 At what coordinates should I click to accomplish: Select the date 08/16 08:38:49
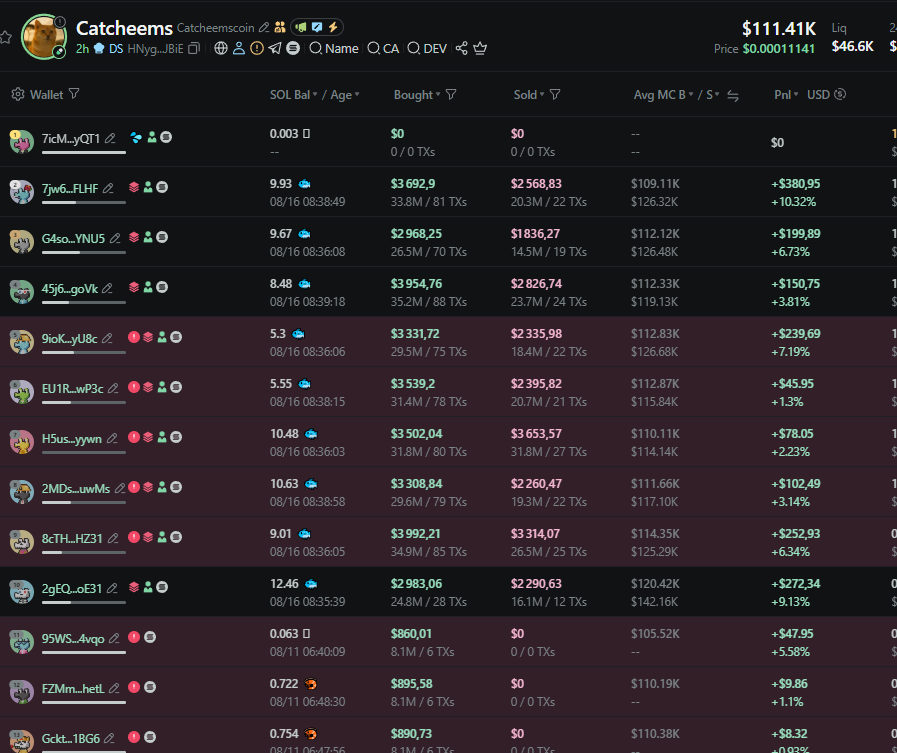(307, 202)
